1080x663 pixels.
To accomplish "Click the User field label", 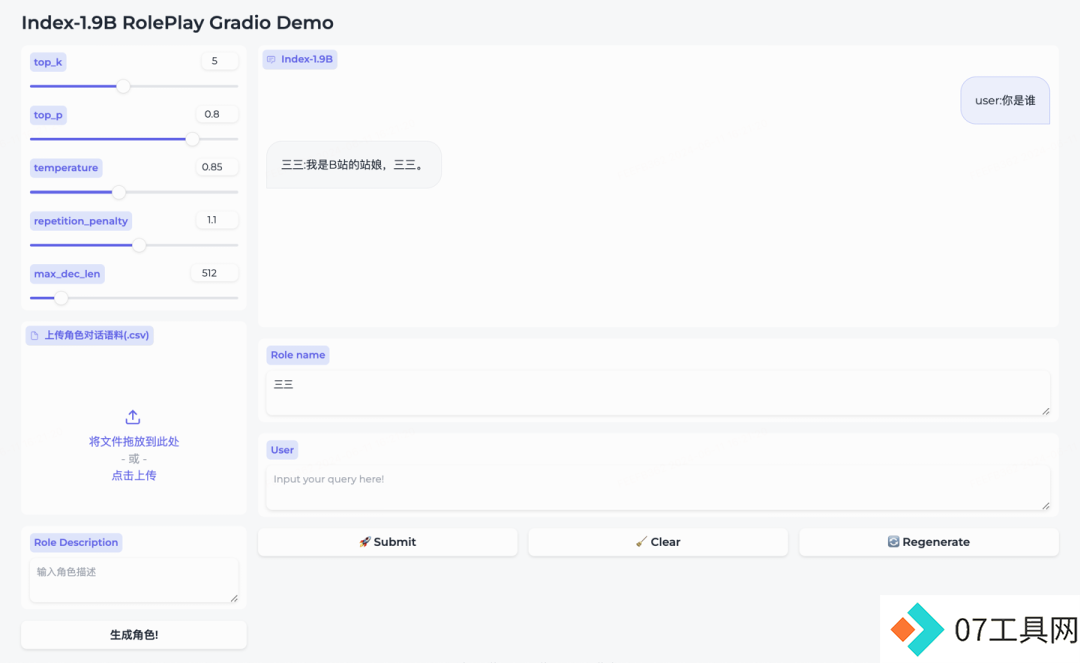I will click(282, 450).
